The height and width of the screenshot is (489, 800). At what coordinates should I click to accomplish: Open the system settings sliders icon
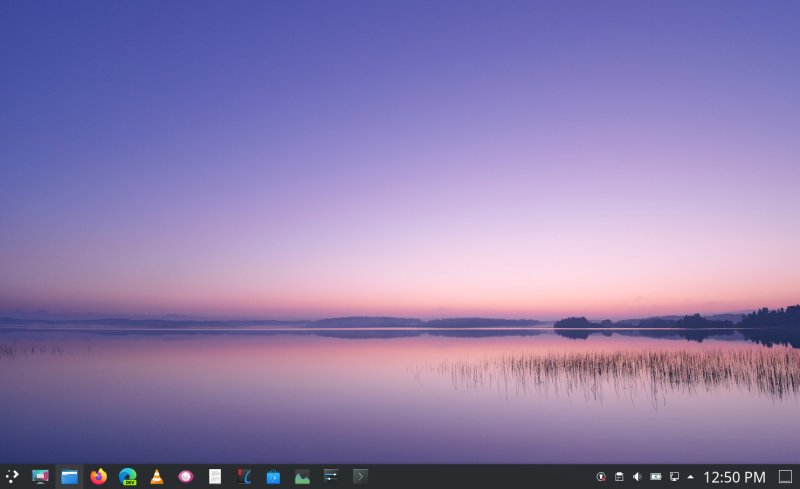click(331, 477)
